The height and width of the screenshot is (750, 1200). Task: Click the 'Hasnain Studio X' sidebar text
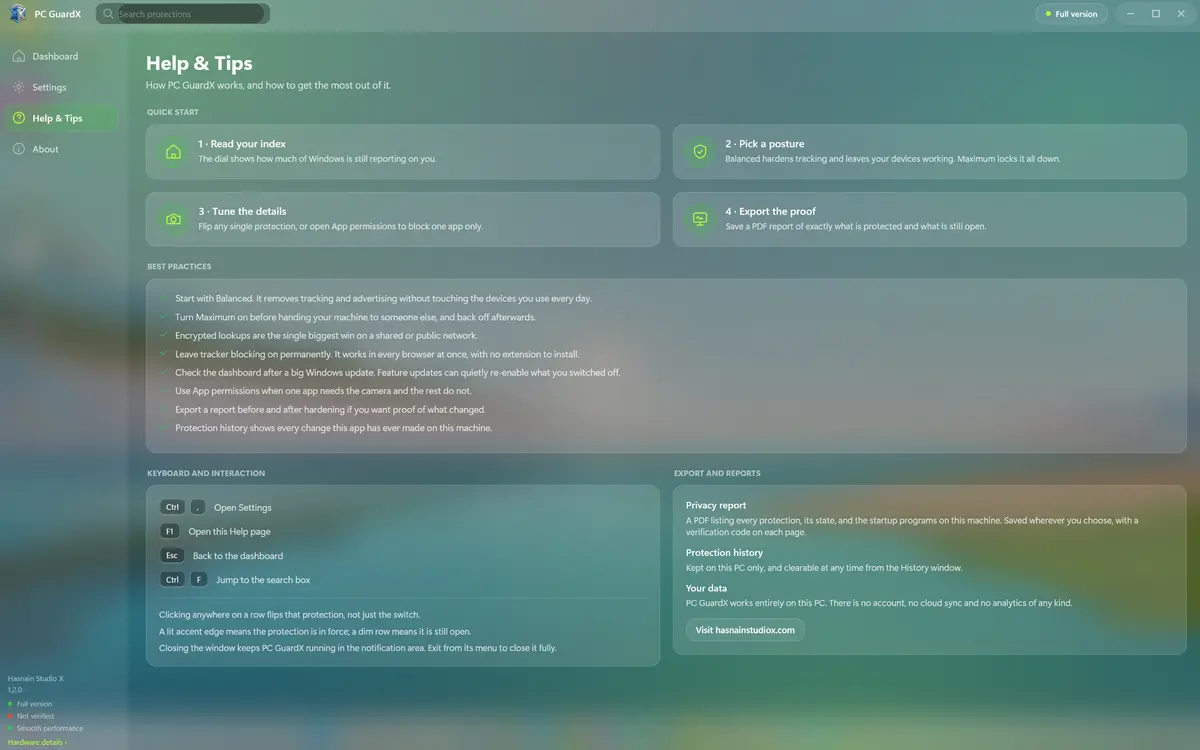35,678
